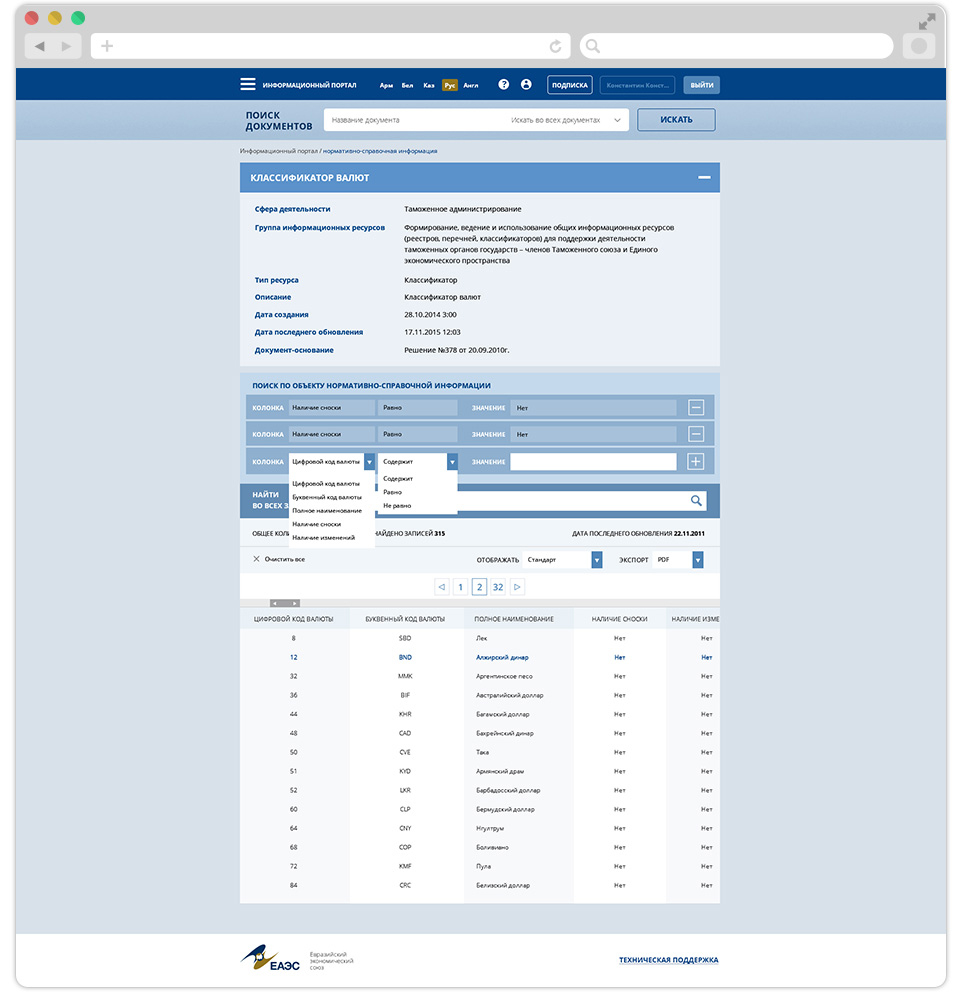Click ПОЛНОЕ НАИМЕНОВАНИЕ column header
This screenshot has width=960, height=999.
513,619
